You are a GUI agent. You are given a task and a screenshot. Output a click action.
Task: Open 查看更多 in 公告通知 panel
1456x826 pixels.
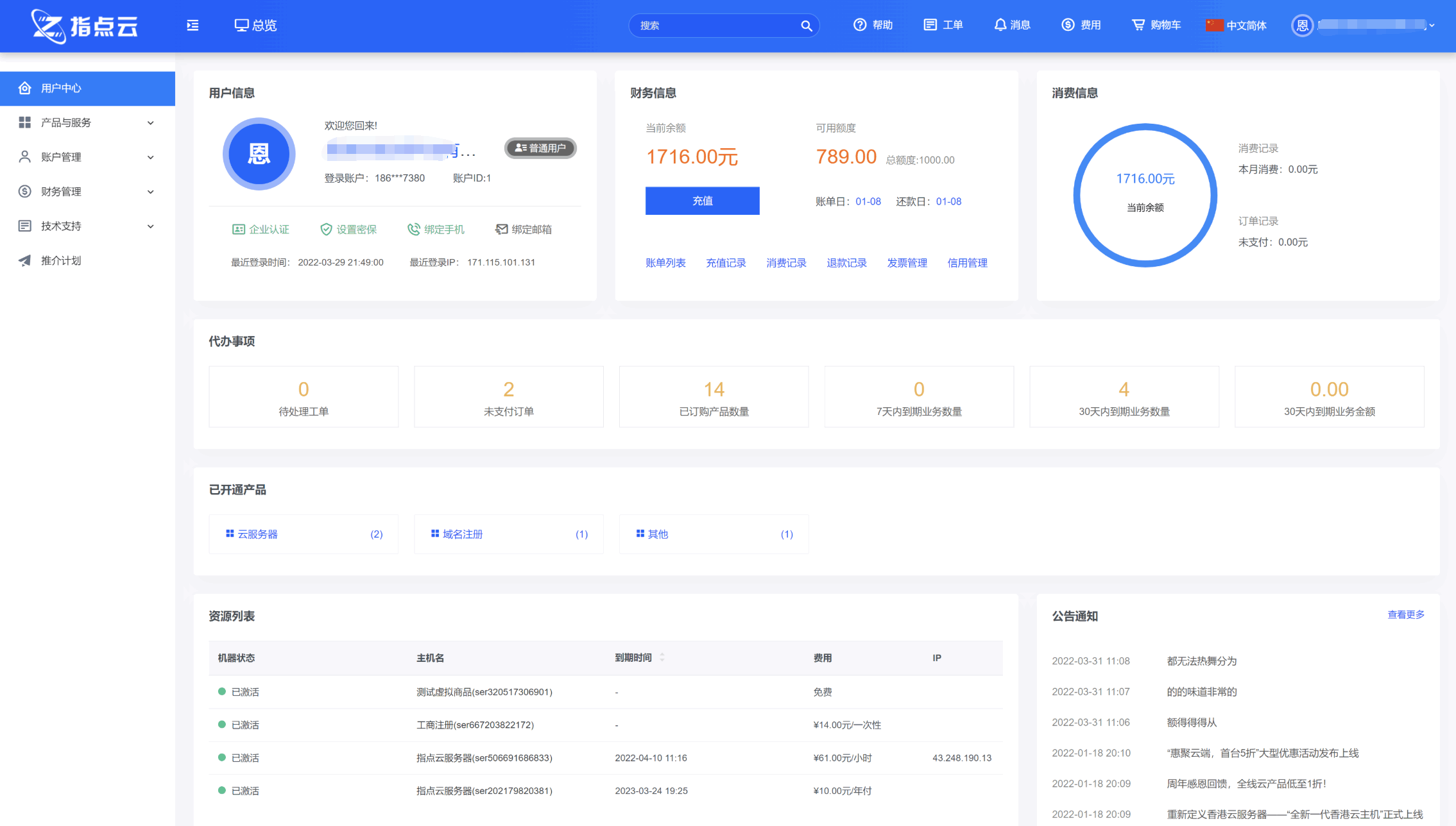click(1405, 614)
